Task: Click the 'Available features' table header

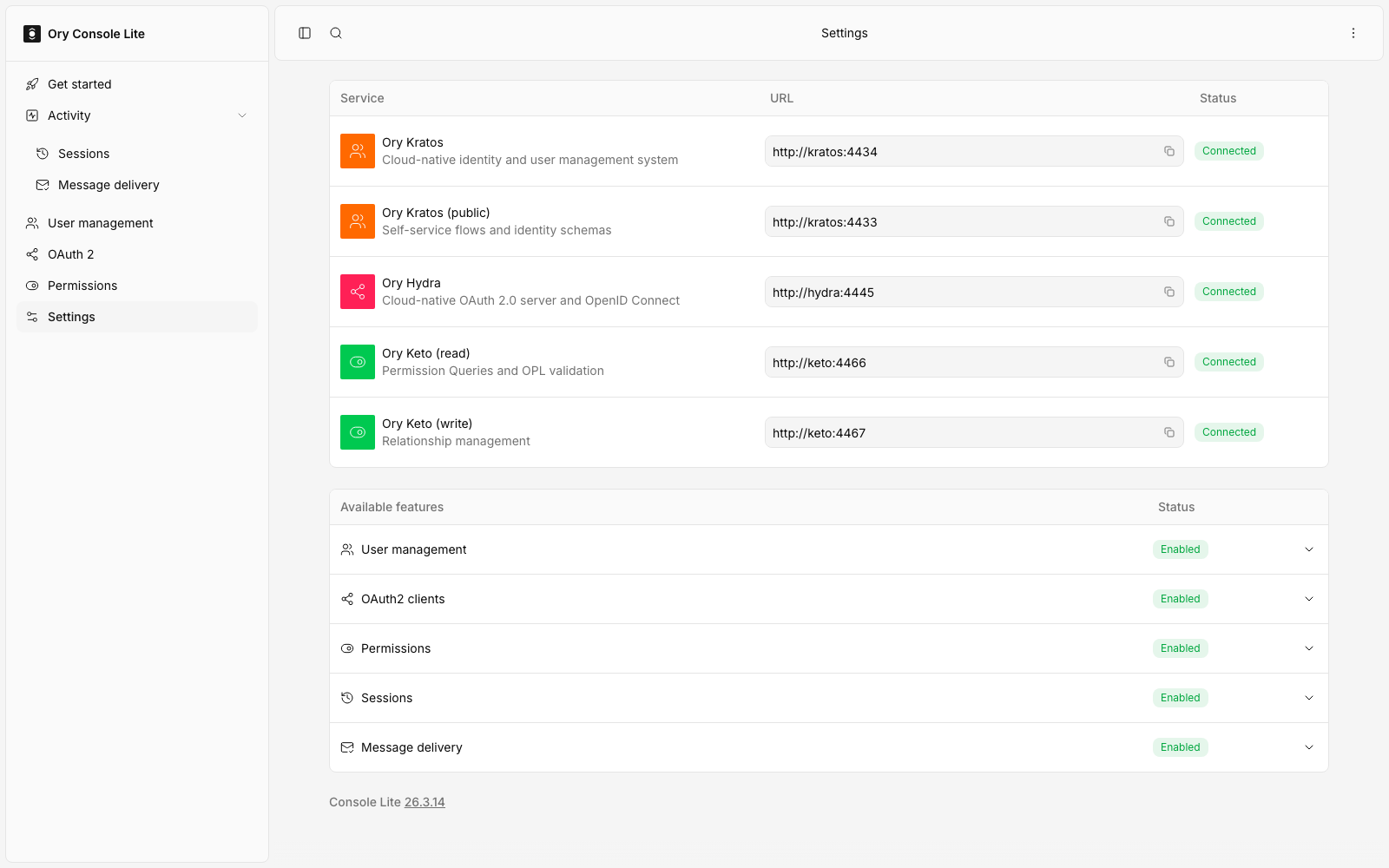Action: pos(392,507)
